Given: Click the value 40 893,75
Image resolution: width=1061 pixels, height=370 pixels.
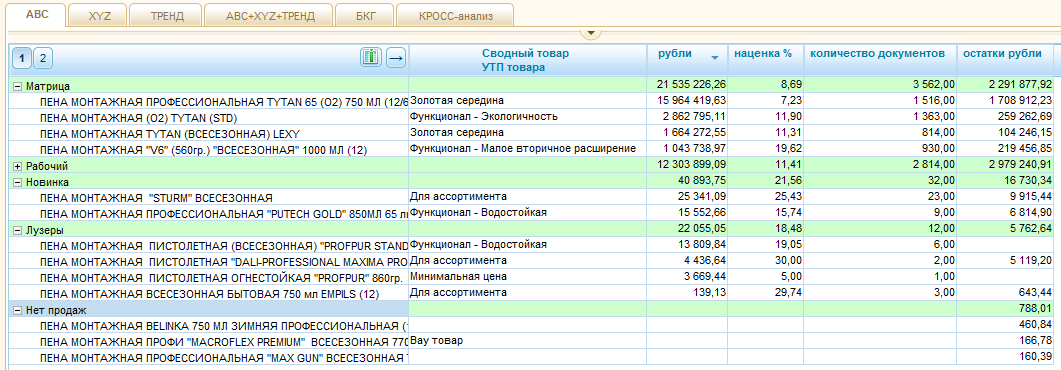Looking at the screenshot, I should 702,181.
